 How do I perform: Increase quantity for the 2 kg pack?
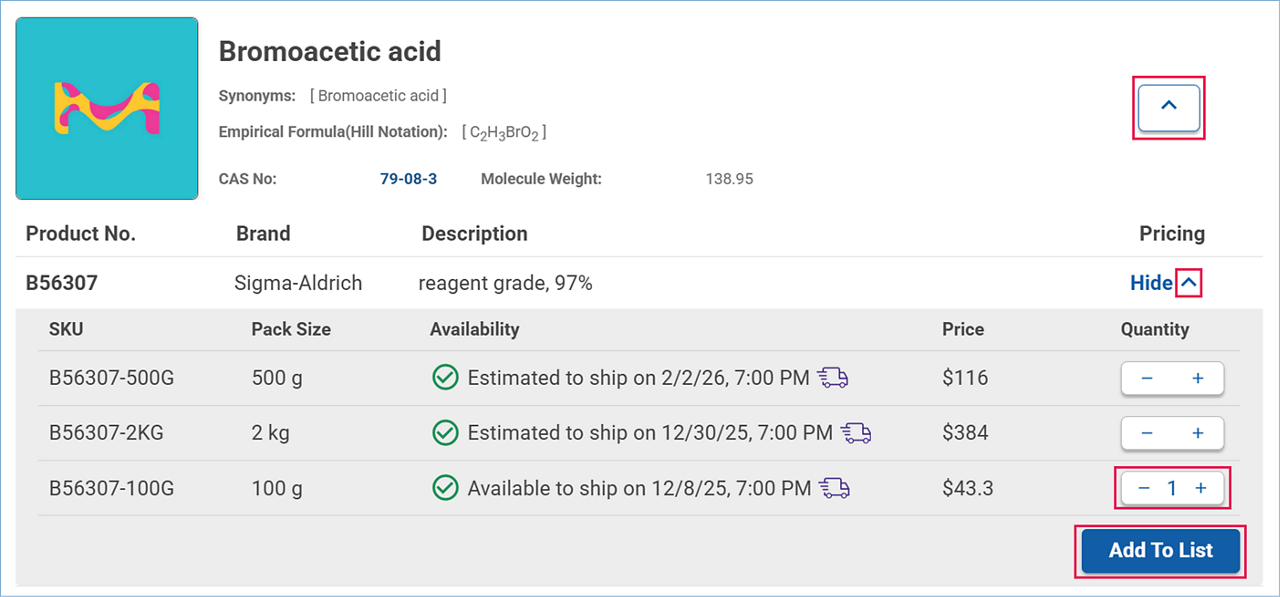pyautogui.click(x=1197, y=434)
